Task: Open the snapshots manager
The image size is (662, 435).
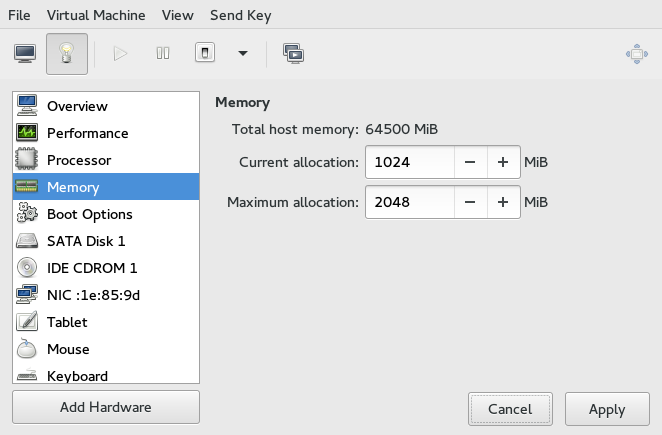Action: (x=293, y=53)
